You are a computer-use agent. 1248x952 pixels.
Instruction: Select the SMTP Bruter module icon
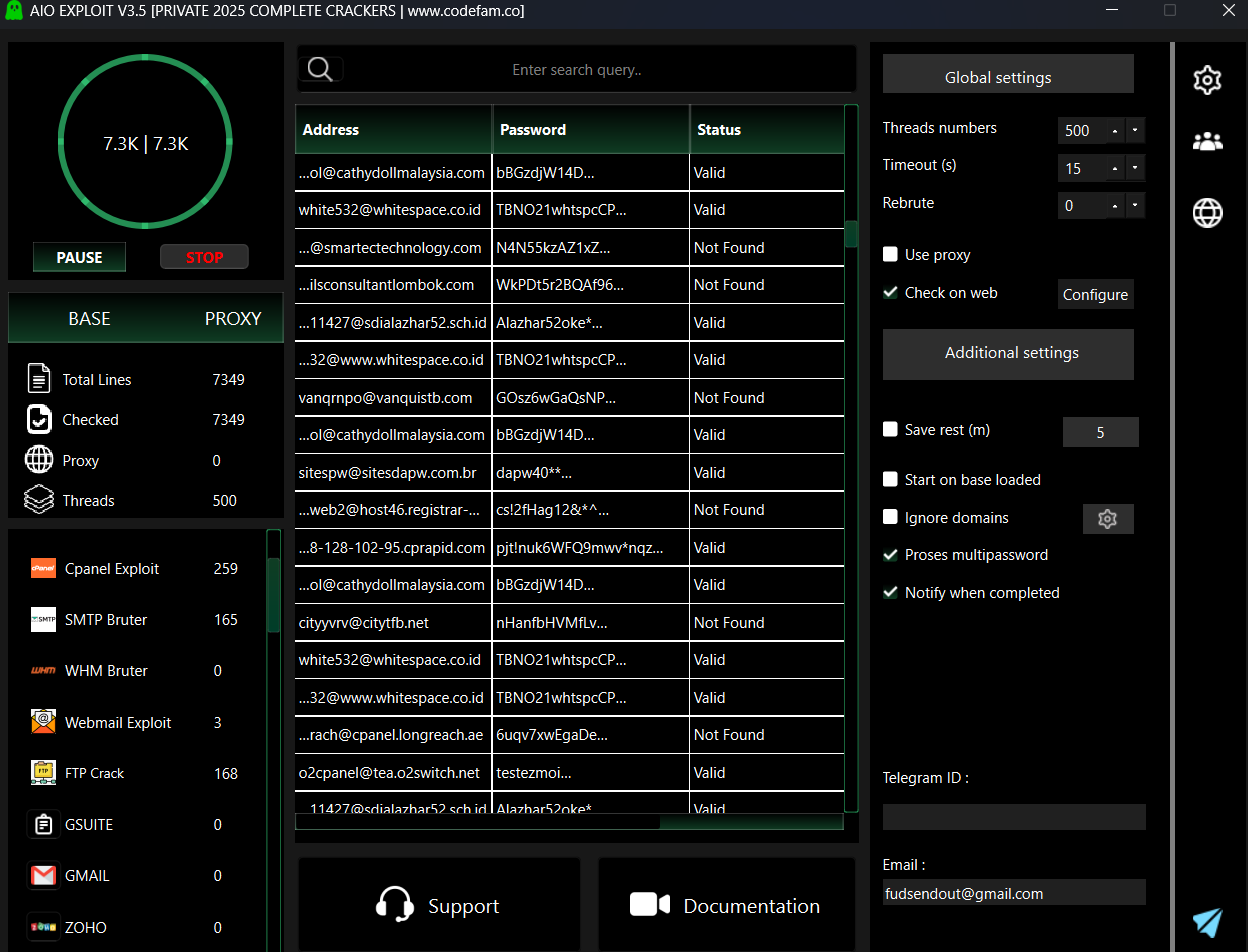tap(43, 619)
